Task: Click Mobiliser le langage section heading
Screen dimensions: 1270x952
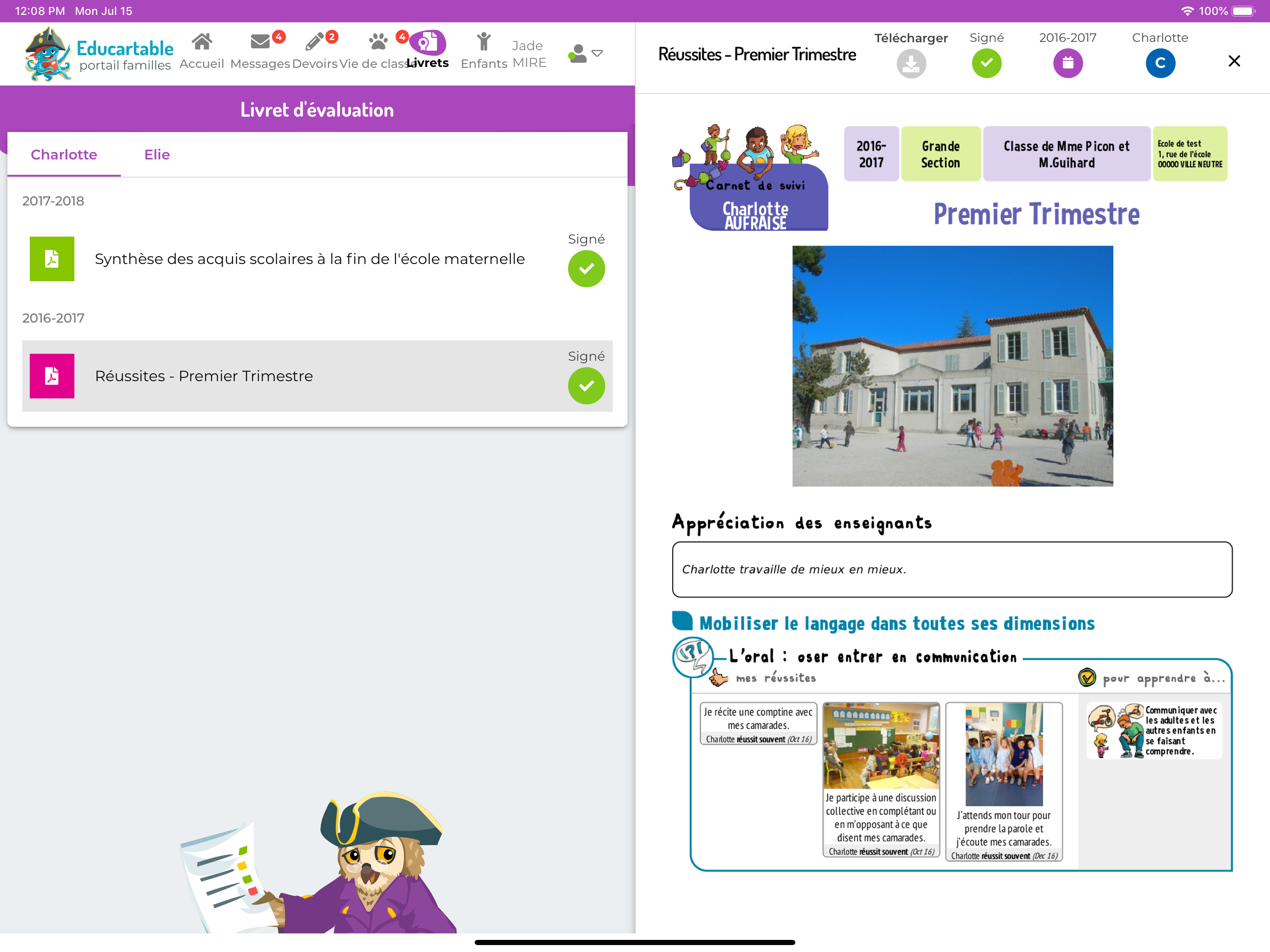Action: click(x=897, y=623)
